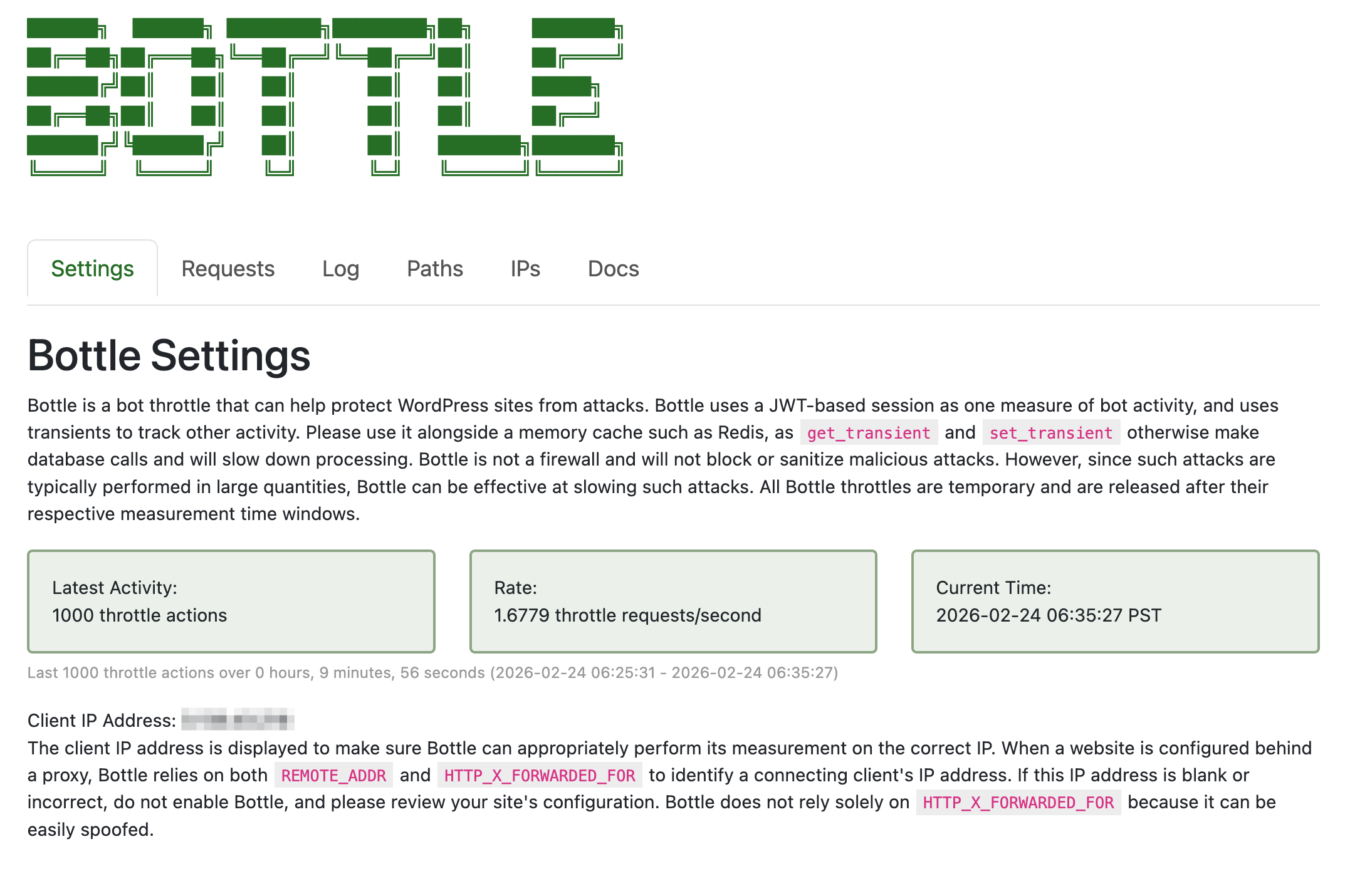Screen dimensions: 1345x896
Task: Click the get_transient code snippet
Action: click(x=868, y=433)
